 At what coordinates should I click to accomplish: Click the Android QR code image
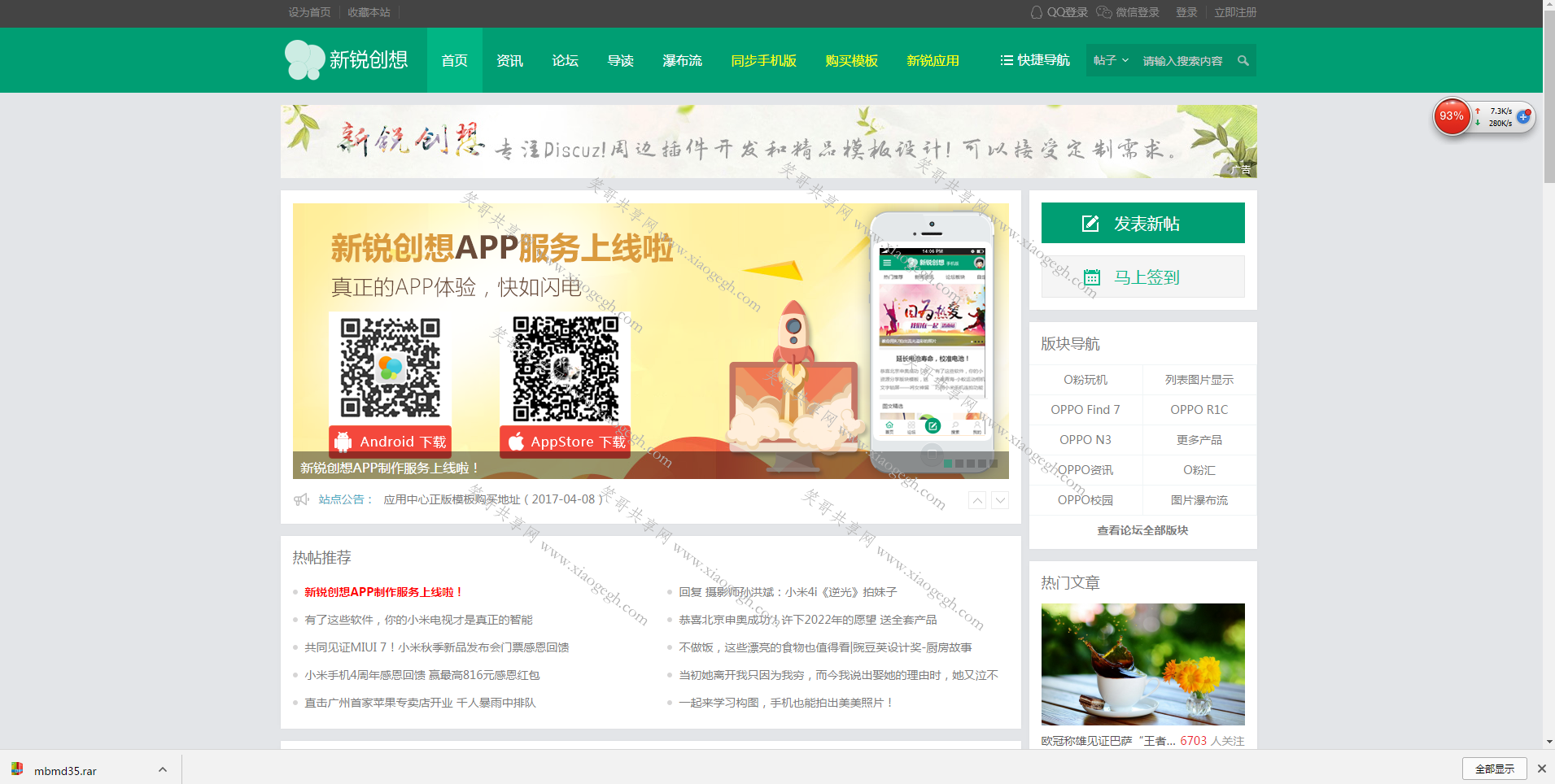pyautogui.click(x=390, y=368)
